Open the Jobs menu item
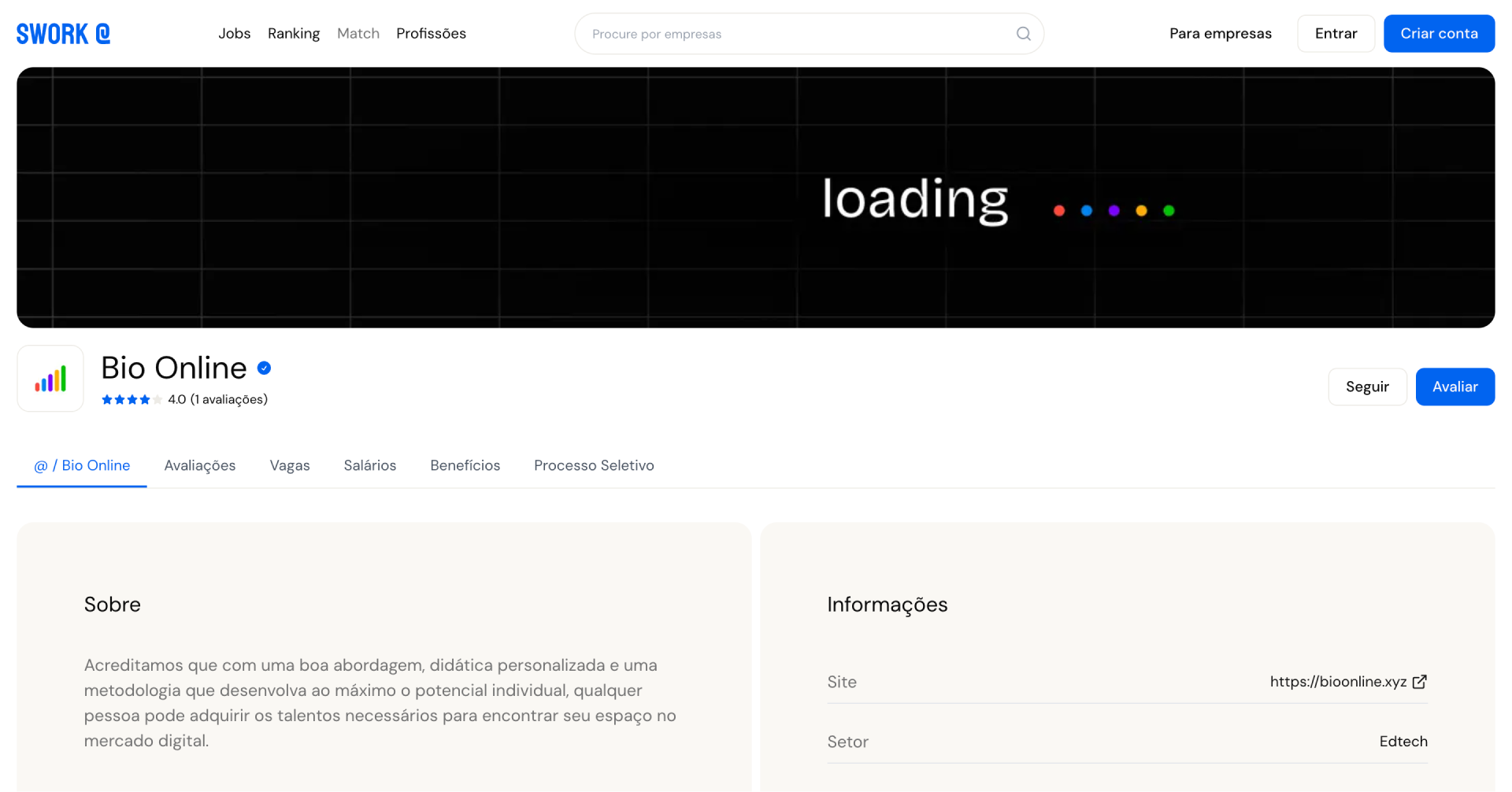Screen dimensions: 1512x792 pyautogui.click(x=235, y=34)
